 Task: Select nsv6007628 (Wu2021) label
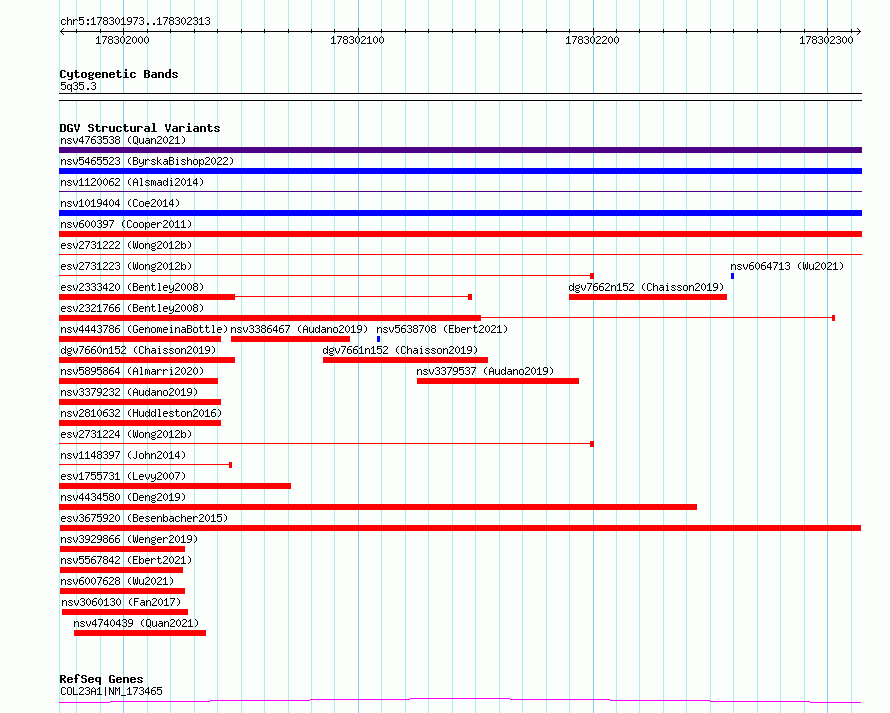tap(117, 581)
